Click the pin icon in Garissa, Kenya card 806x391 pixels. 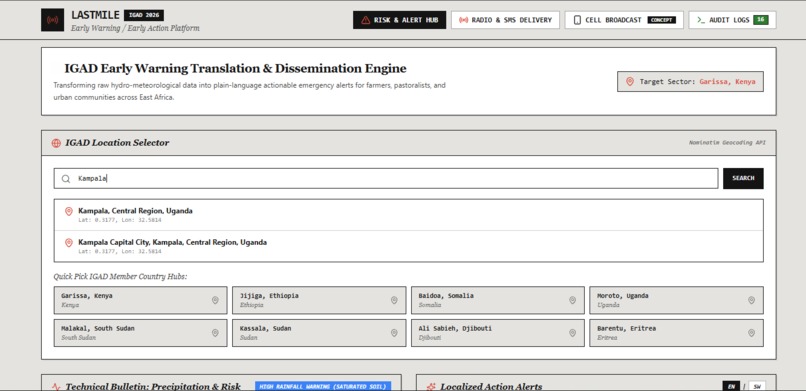[x=215, y=300]
